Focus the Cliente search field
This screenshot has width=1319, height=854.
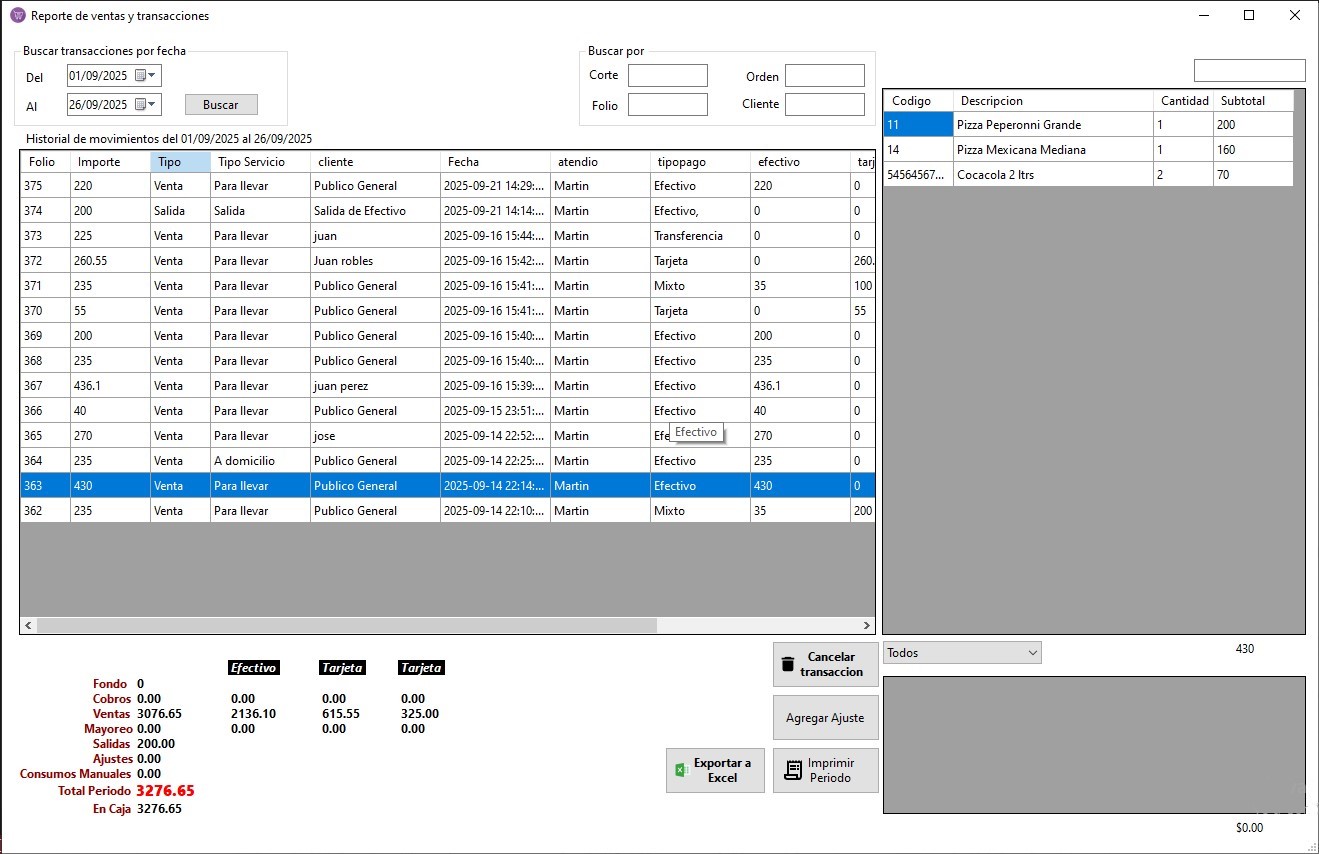(x=824, y=105)
